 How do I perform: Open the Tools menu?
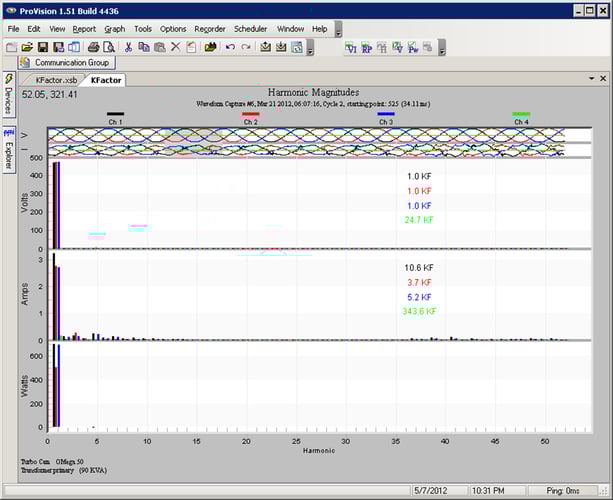pyautogui.click(x=143, y=29)
